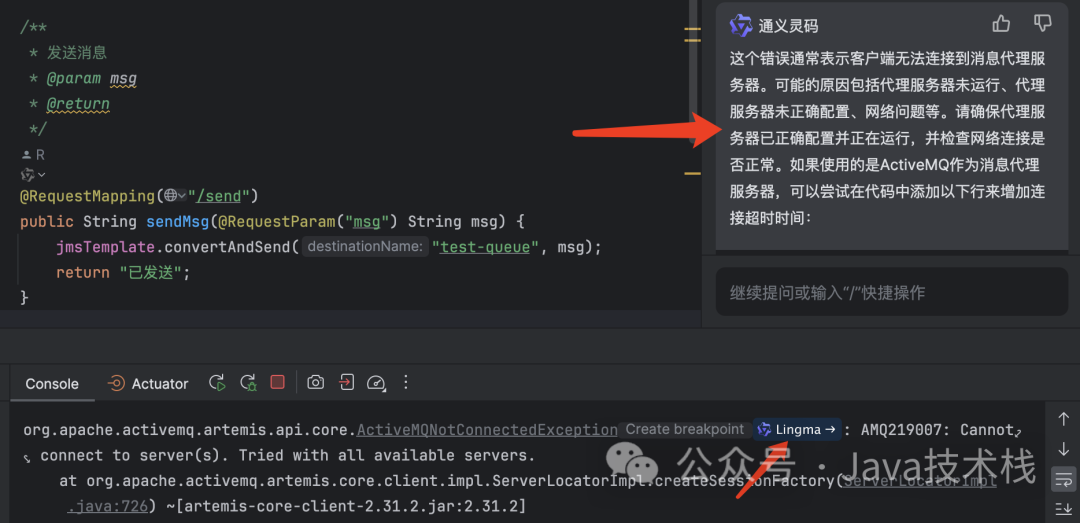
Task: Click the thumbs up feedback icon
Action: coord(1001,24)
